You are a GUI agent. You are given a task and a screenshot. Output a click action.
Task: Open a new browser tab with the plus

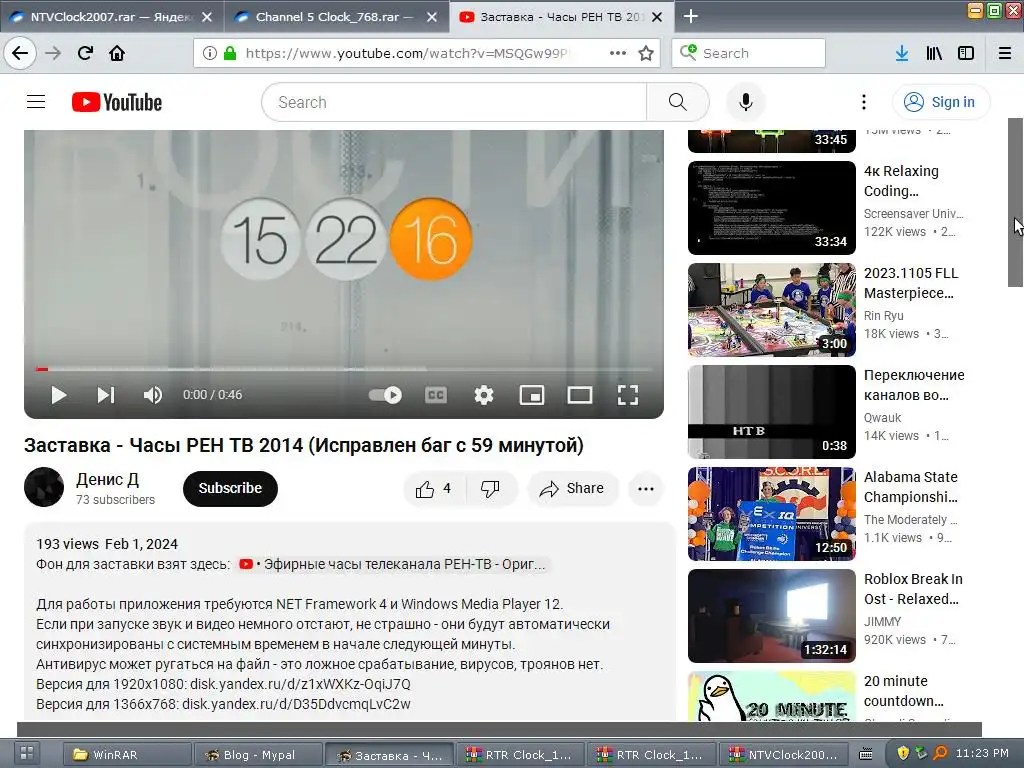[x=690, y=16]
